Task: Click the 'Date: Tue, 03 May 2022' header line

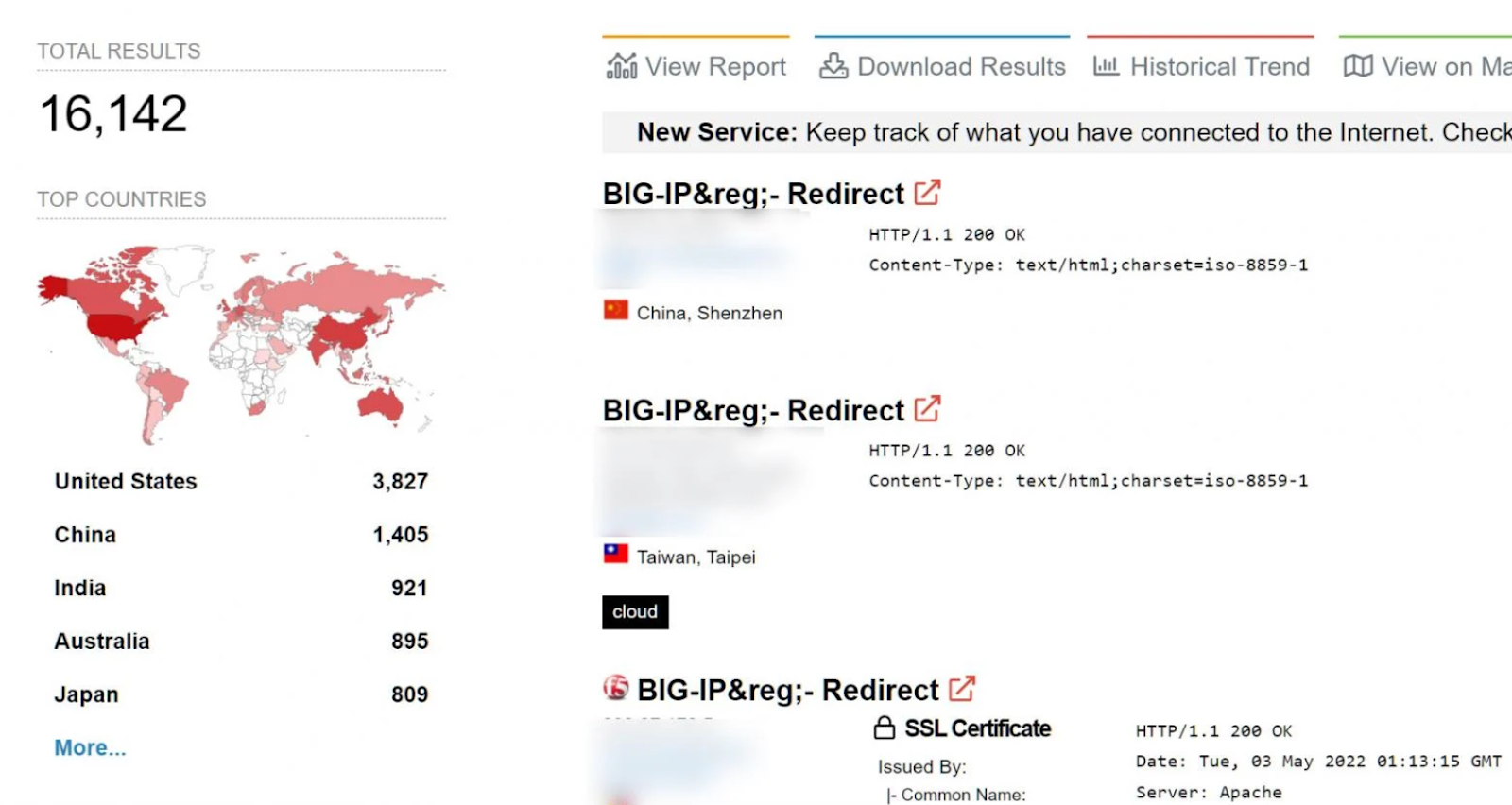Action: pyautogui.click(x=1318, y=761)
